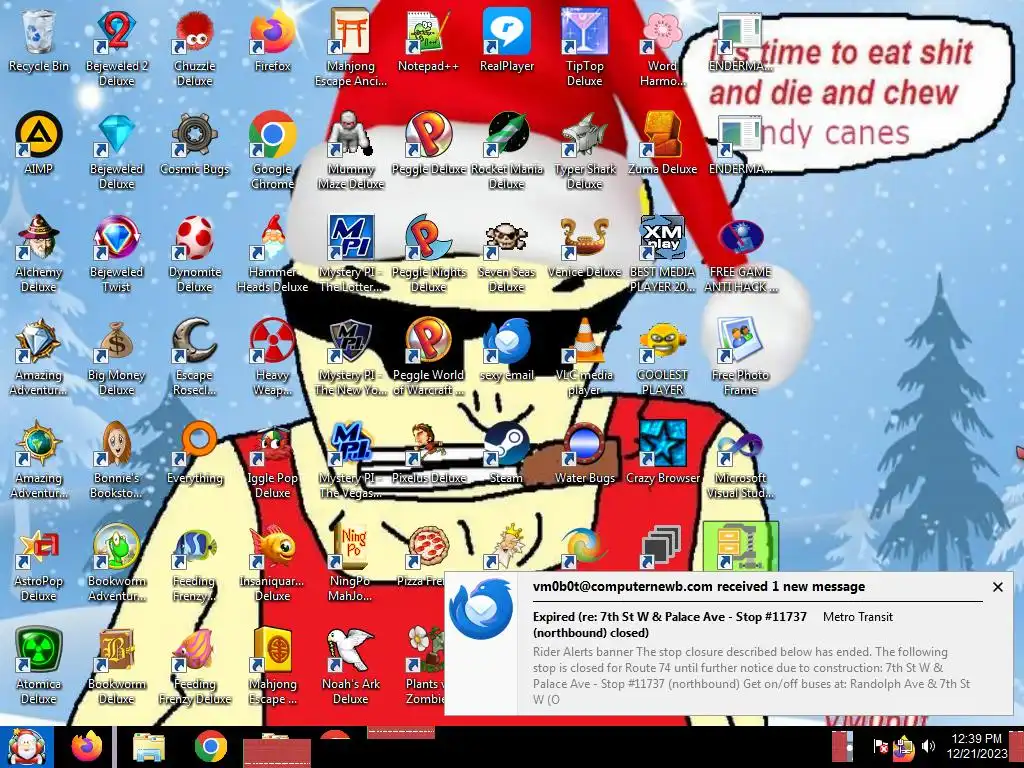Image resolution: width=1024 pixels, height=768 pixels.
Task: Open VLC media player shortcut
Action: [x=584, y=357]
